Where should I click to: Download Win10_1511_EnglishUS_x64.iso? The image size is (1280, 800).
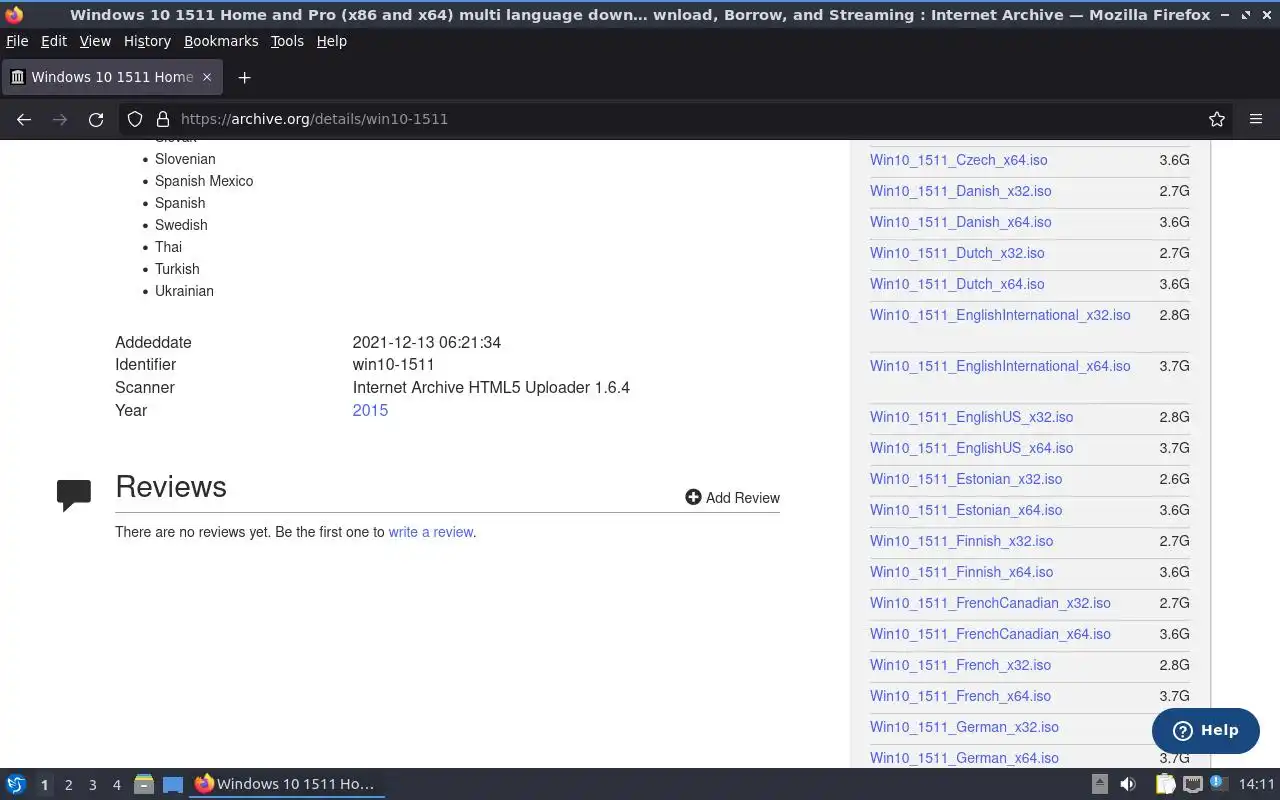[972, 448]
